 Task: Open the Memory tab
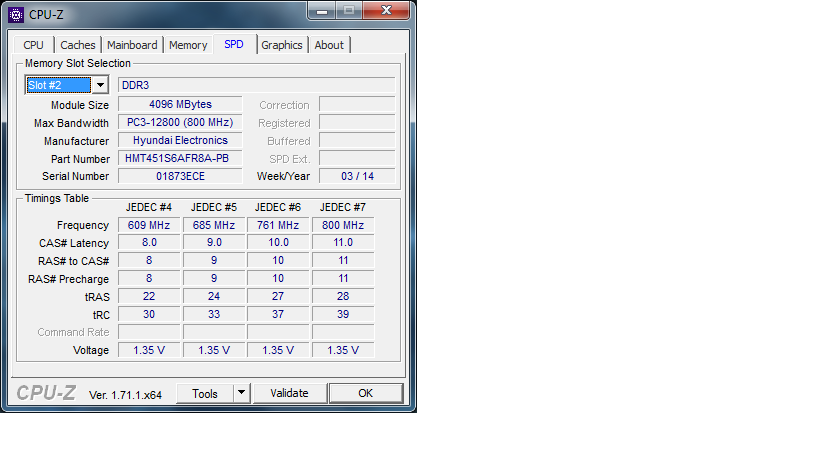188,45
